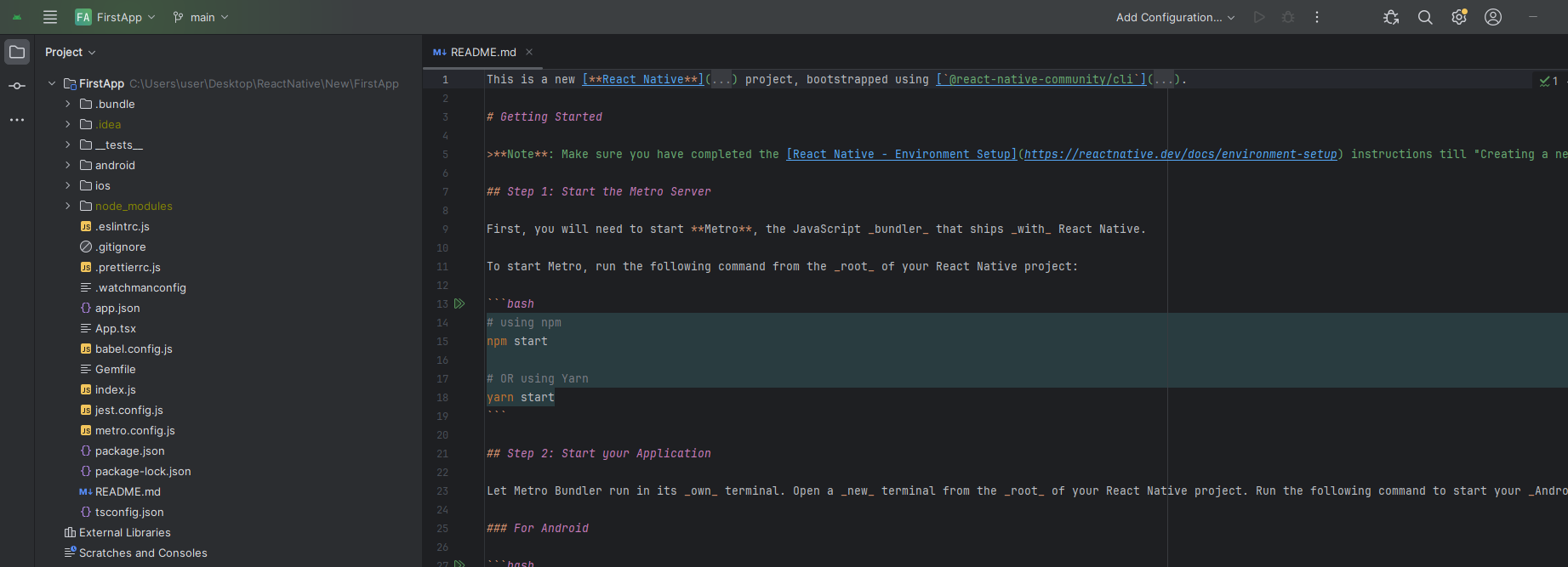Open the inspections widget checkmark indicator

coord(1548,81)
